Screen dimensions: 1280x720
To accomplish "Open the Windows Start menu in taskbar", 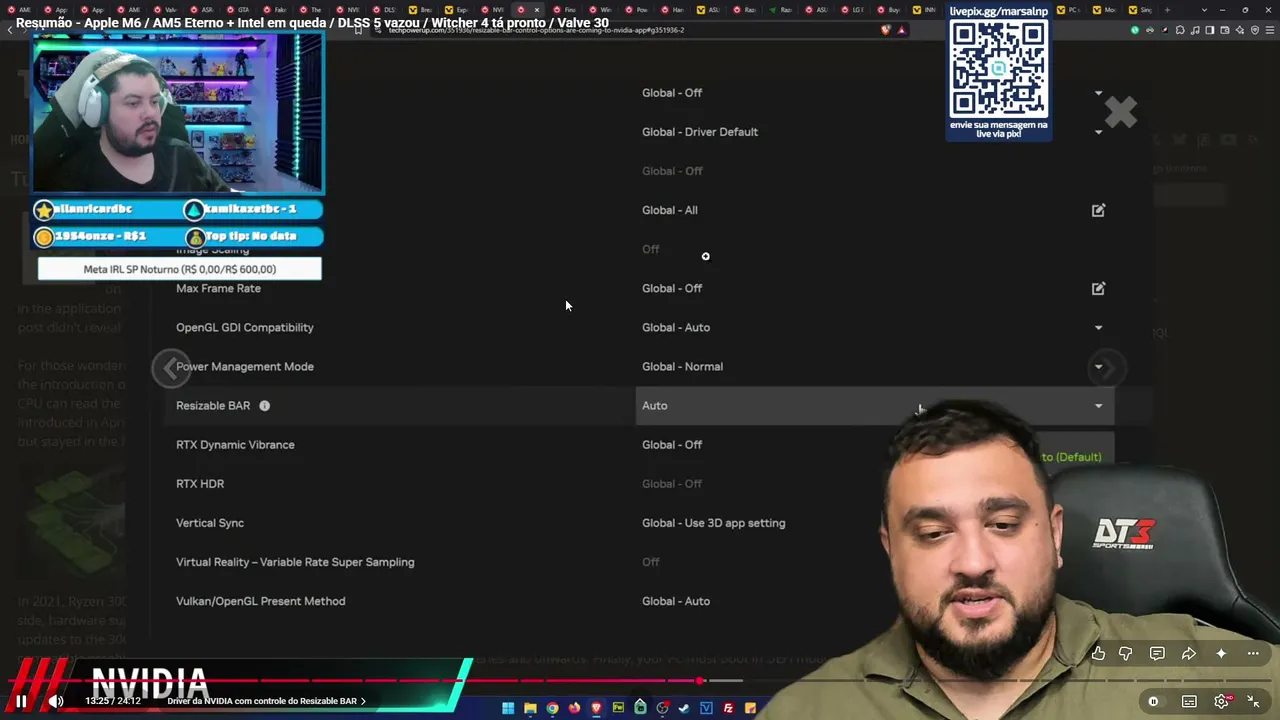I will [508, 709].
